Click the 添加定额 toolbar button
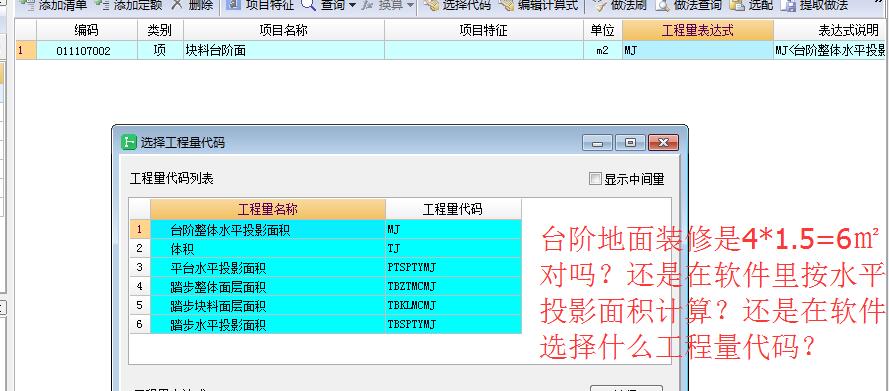 coord(128,6)
